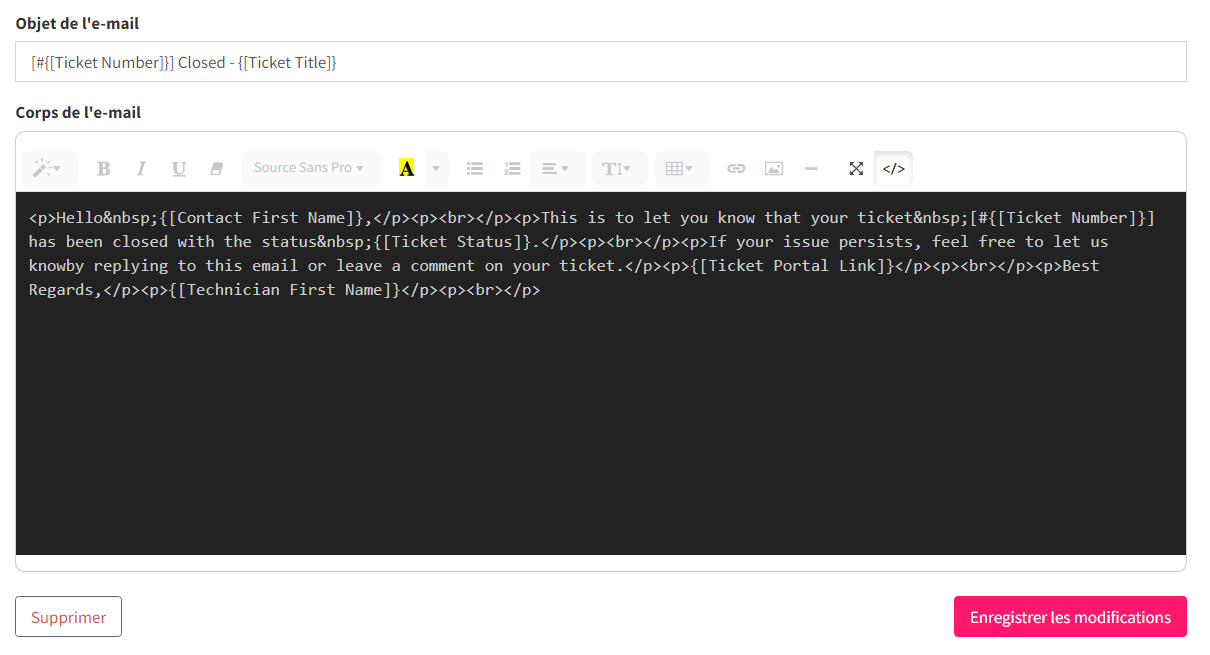Viewport: 1210px width, 655px height.
Task: Click the eraser remove font style icon
Action: [x=216, y=168]
